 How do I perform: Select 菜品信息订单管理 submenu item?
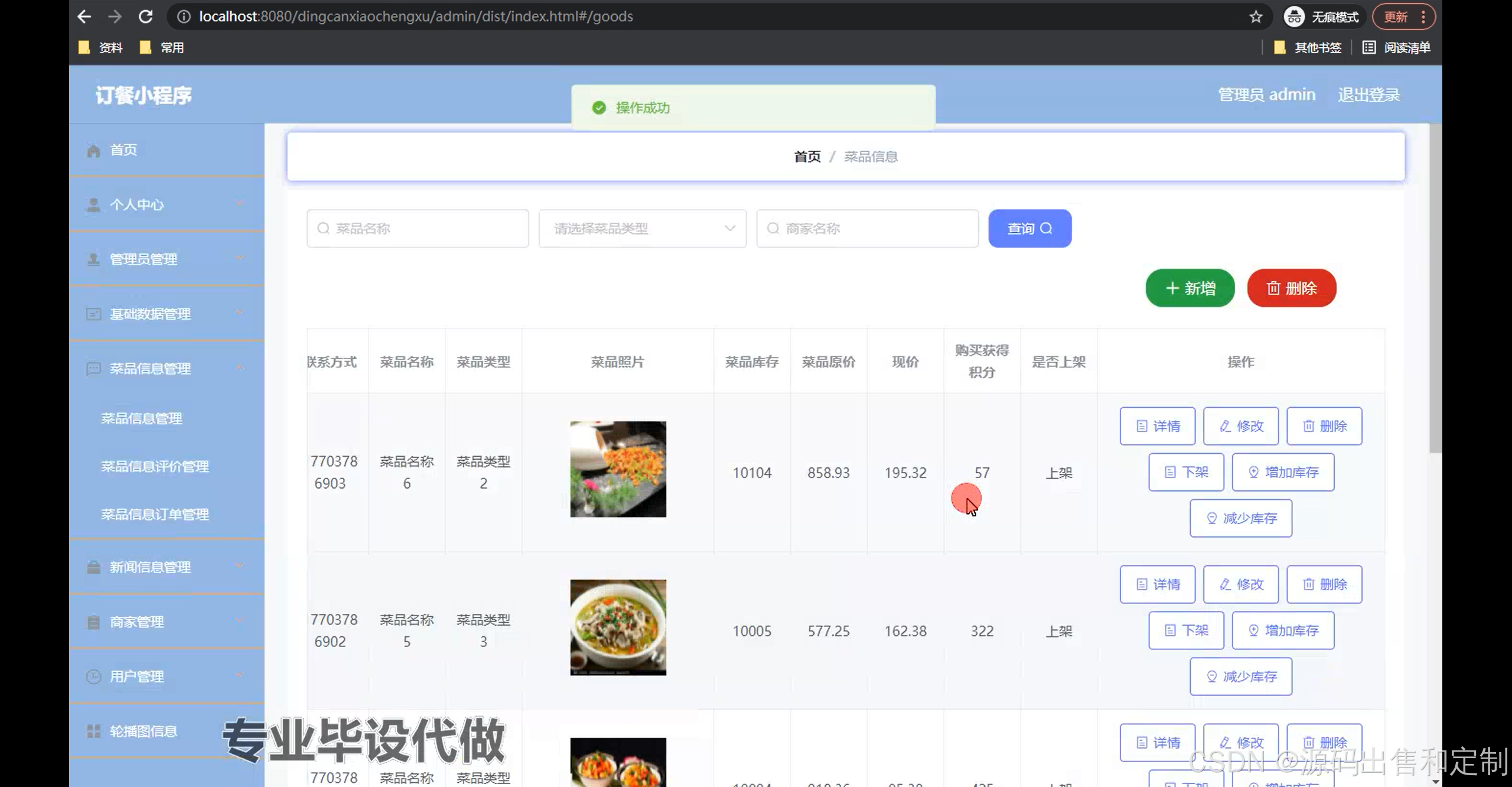pyautogui.click(x=155, y=515)
